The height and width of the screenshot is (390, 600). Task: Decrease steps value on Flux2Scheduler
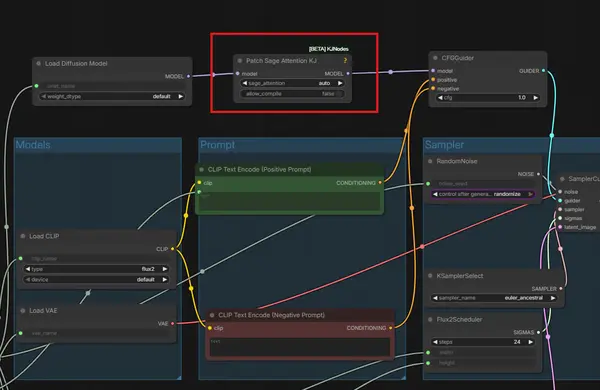(x=435, y=342)
